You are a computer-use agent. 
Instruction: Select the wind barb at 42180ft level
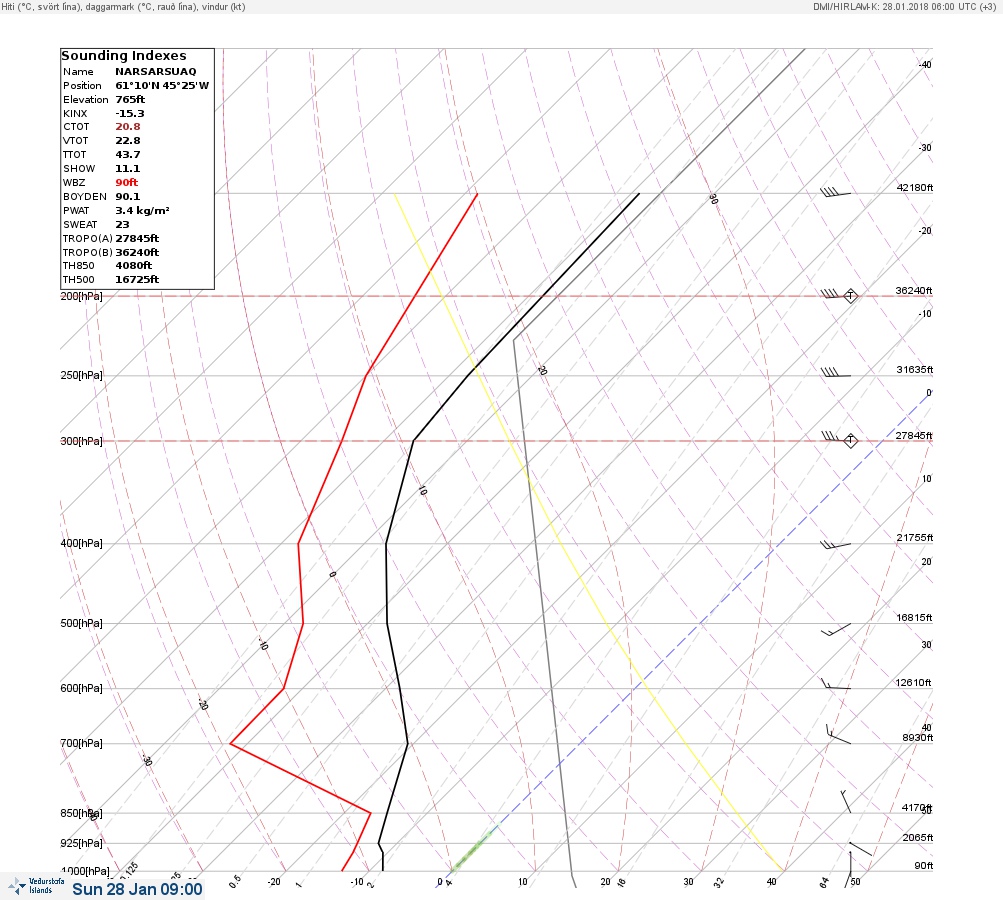pos(835,191)
